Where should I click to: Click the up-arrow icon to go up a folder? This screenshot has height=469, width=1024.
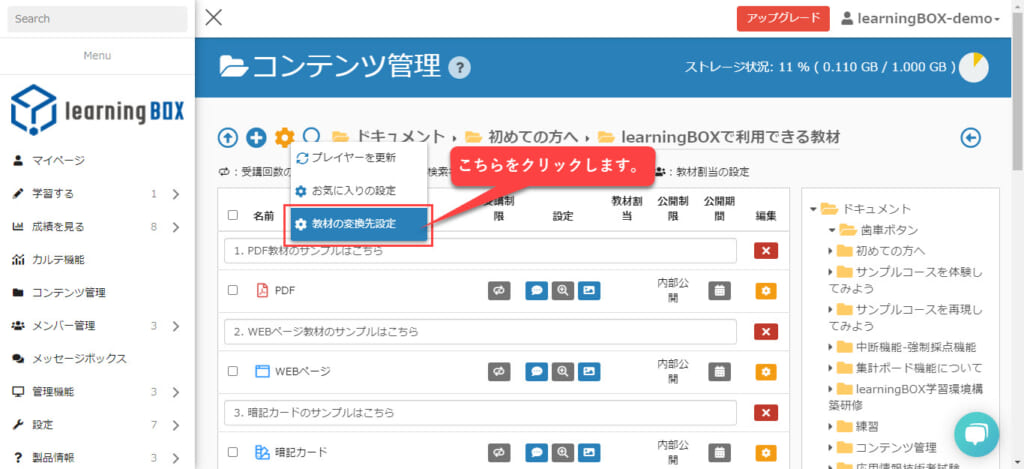point(228,137)
